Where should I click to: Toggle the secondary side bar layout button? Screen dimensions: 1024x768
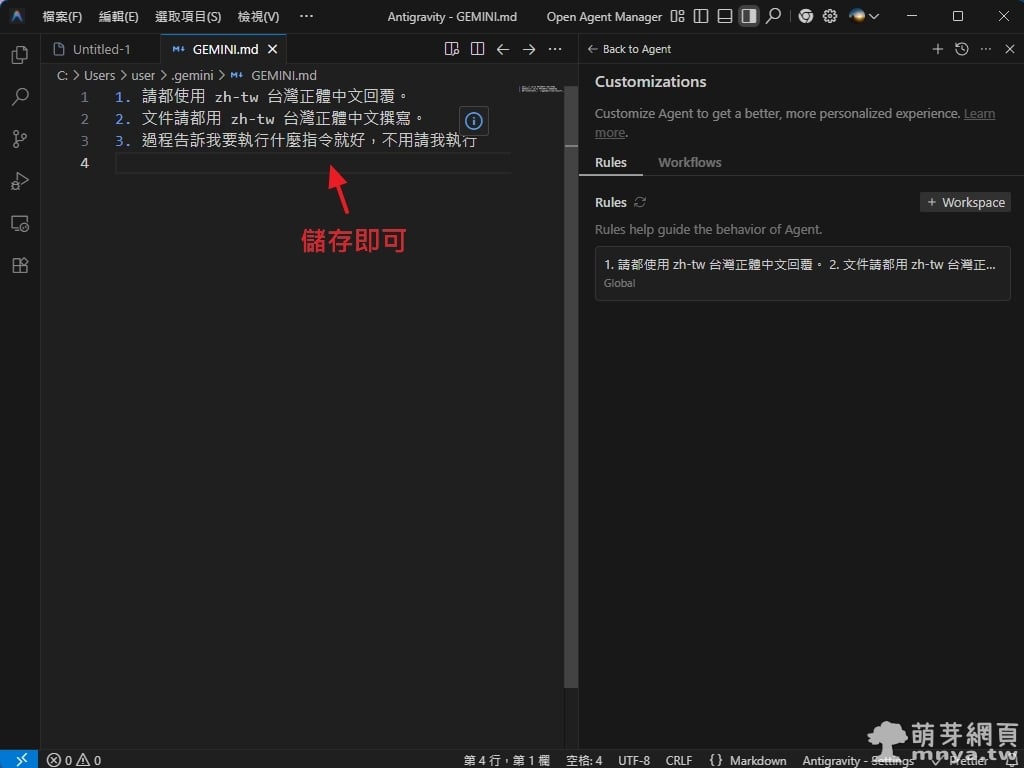coord(748,17)
